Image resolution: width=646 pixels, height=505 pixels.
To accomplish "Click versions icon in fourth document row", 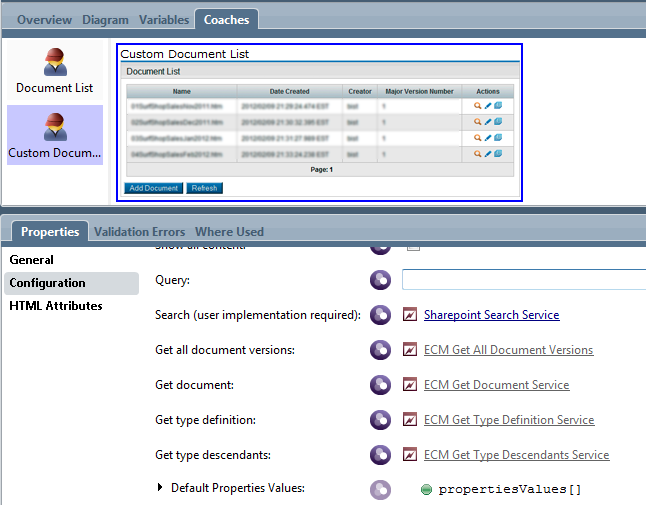I will pos(498,154).
